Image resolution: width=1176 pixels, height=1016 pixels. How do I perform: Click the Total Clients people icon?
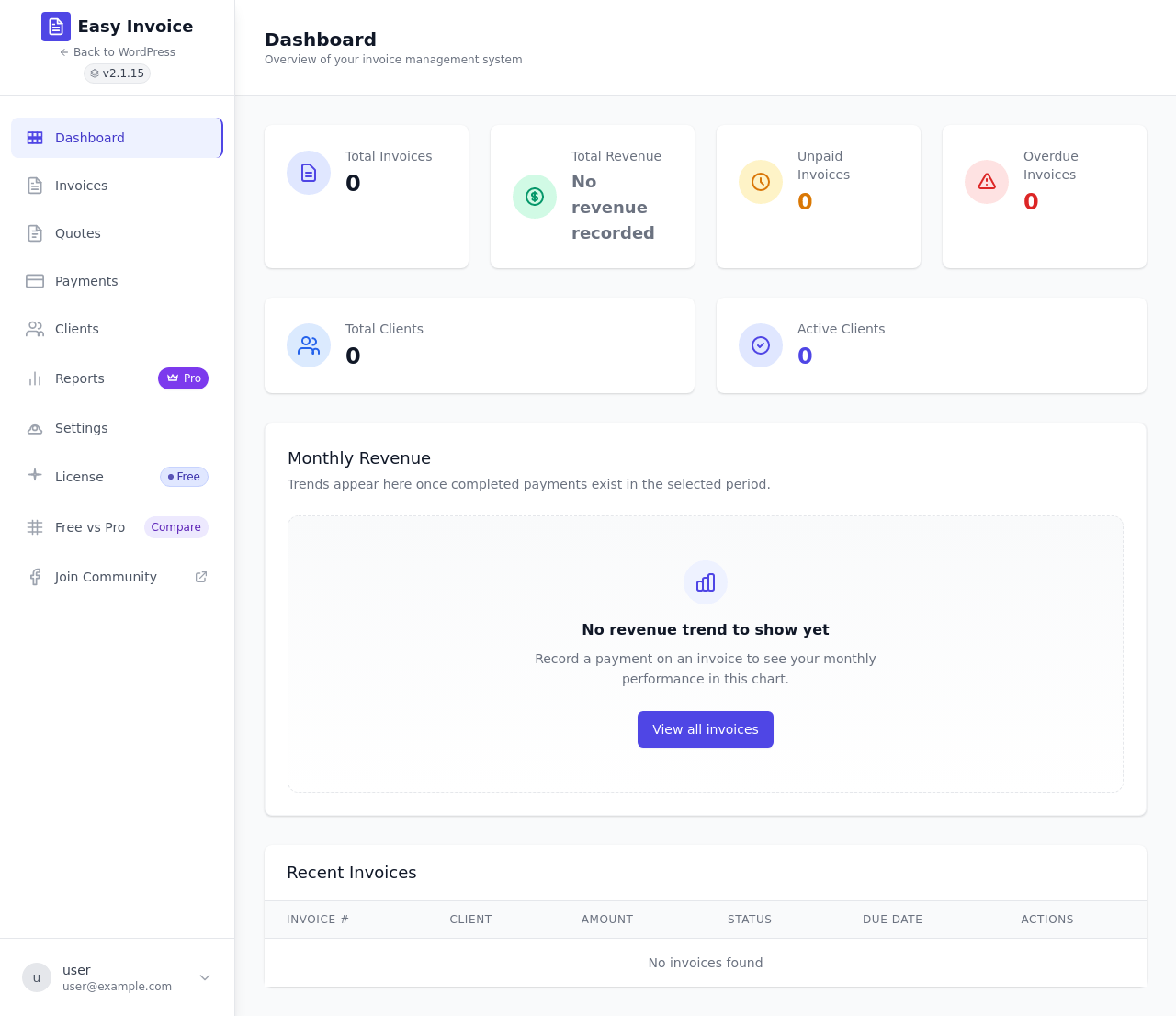[309, 345]
